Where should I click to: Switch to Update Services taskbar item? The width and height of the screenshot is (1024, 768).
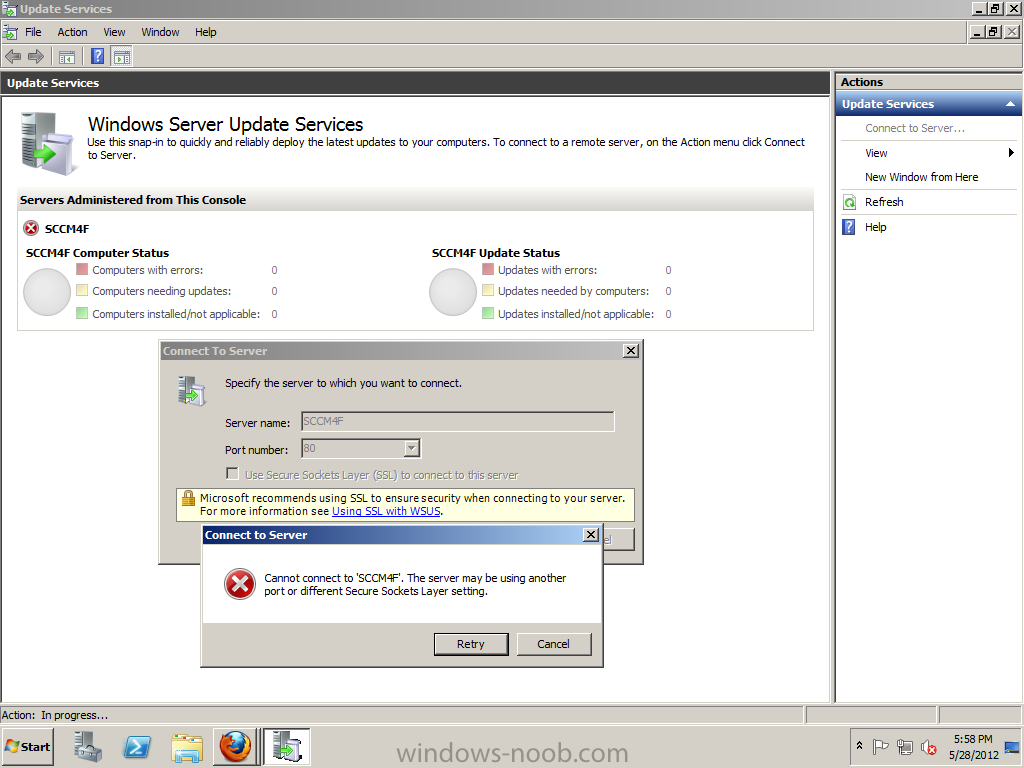[287, 746]
